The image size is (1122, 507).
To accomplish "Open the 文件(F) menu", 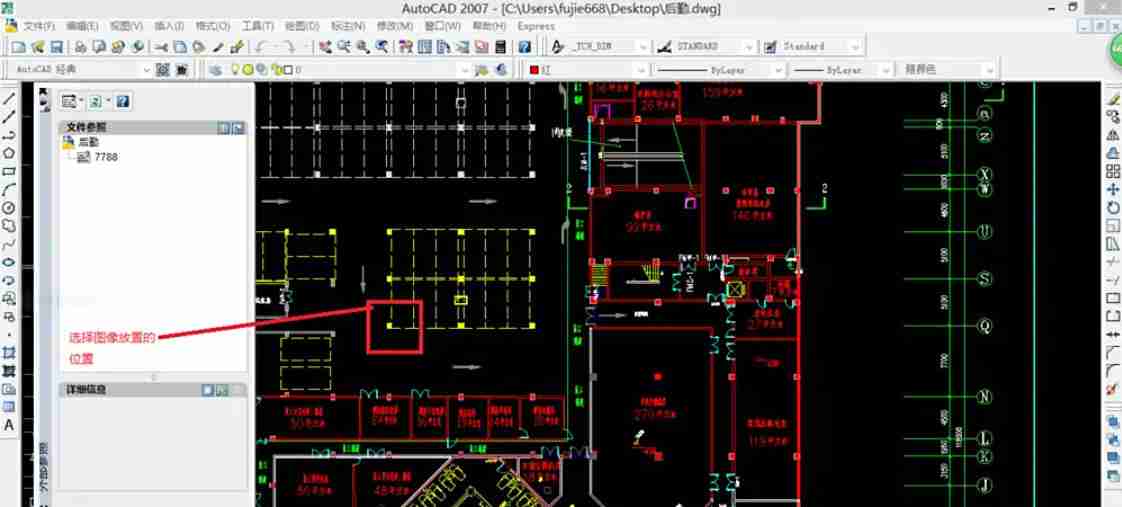I will coord(39,26).
